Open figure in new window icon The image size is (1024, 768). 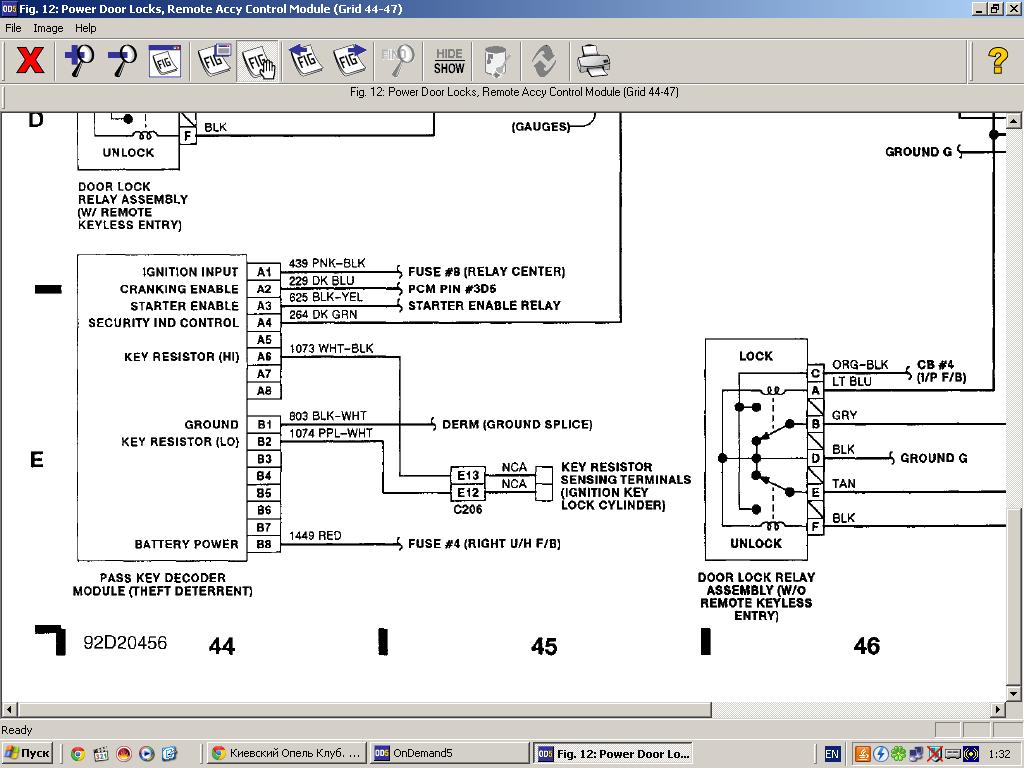pos(215,61)
